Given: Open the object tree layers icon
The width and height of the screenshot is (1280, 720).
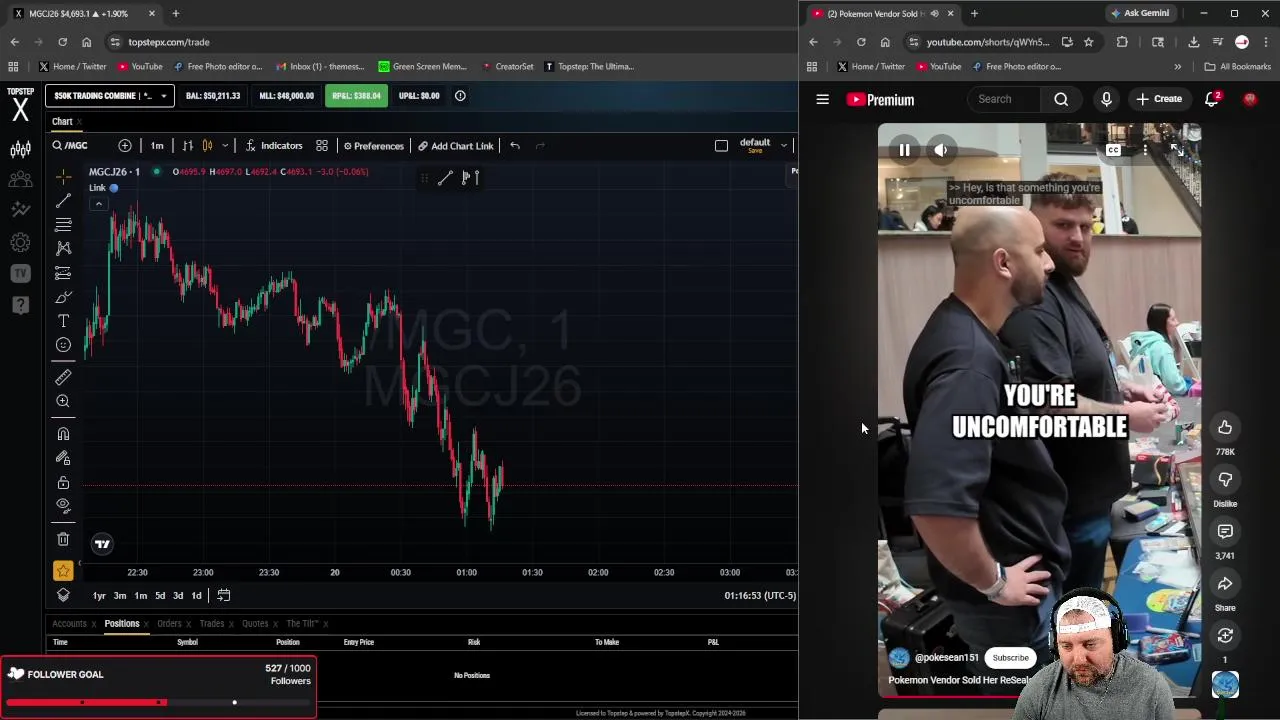Looking at the screenshot, I should [x=63, y=595].
